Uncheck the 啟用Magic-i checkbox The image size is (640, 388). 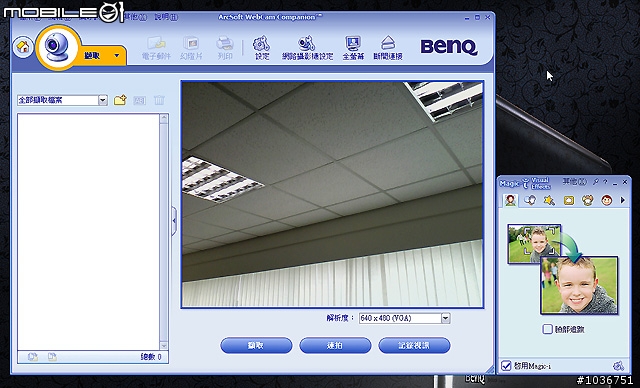tap(506, 366)
